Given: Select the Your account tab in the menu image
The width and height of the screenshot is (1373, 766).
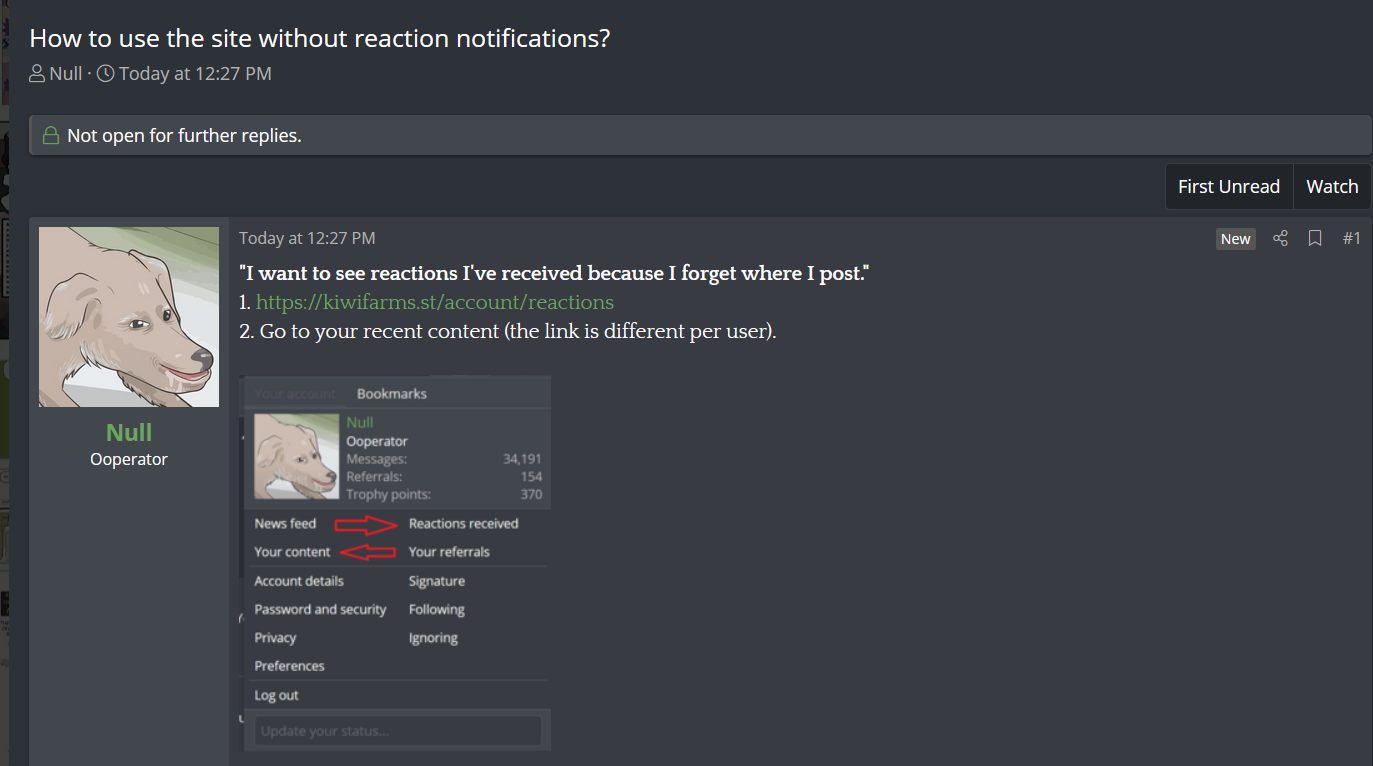Looking at the screenshot, I should coord(295,394).
